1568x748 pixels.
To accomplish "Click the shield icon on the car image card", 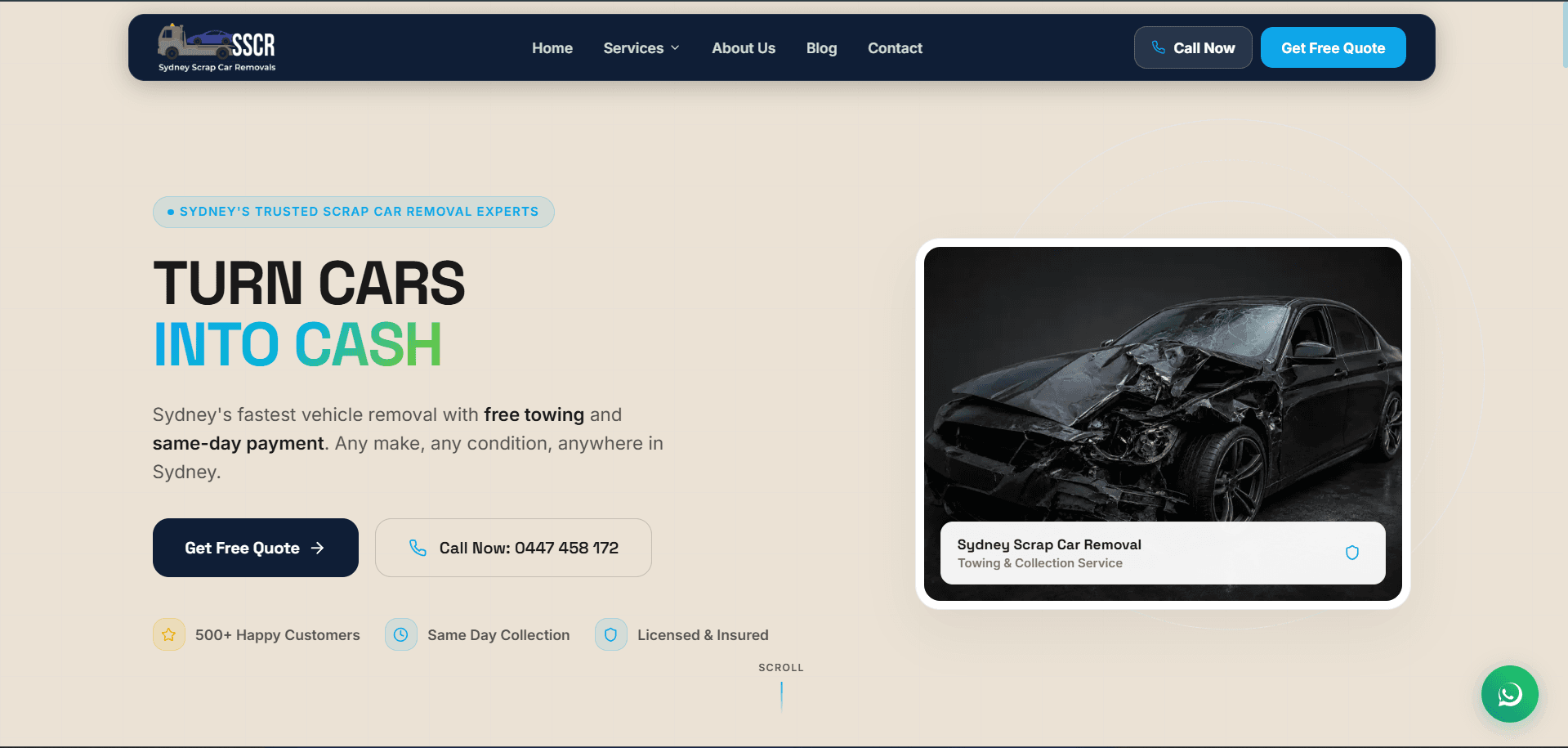I will pyautogui.click(x=1351, y=553).
